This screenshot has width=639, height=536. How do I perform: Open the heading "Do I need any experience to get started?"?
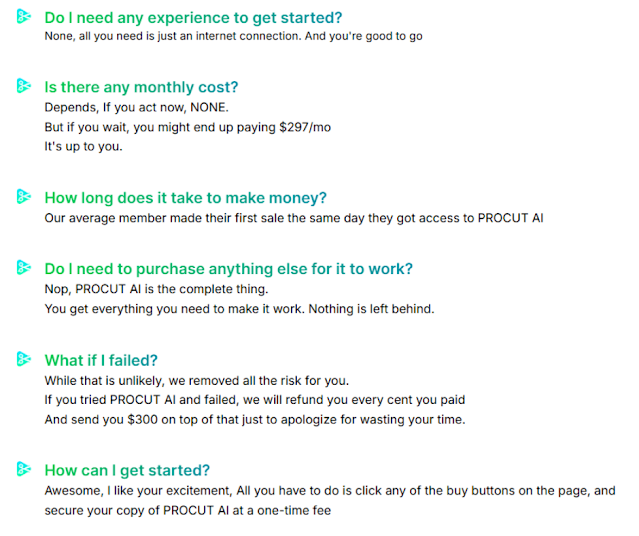[x=193, y=18]
